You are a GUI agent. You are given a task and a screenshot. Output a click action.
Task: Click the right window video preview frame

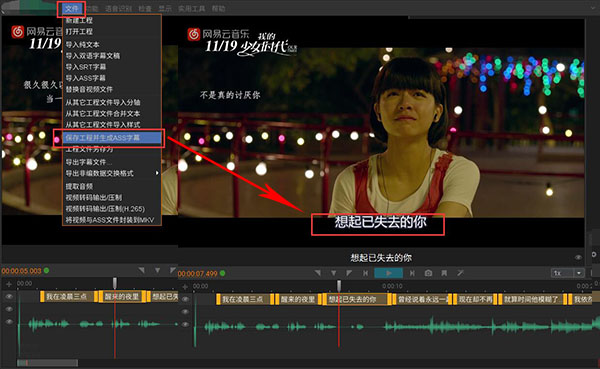coord(381,132)
